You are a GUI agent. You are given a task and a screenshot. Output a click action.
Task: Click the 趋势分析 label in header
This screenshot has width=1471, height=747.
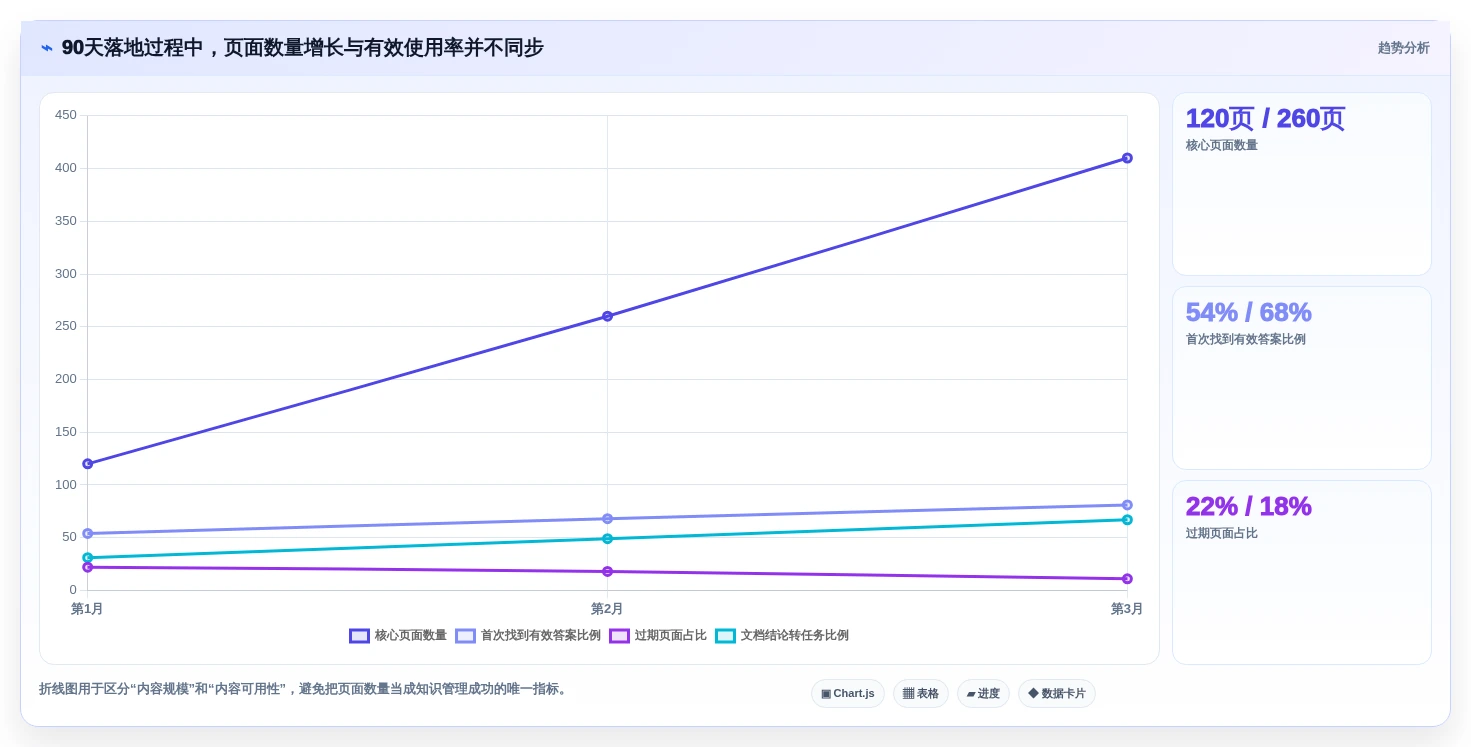[1404, 48]
